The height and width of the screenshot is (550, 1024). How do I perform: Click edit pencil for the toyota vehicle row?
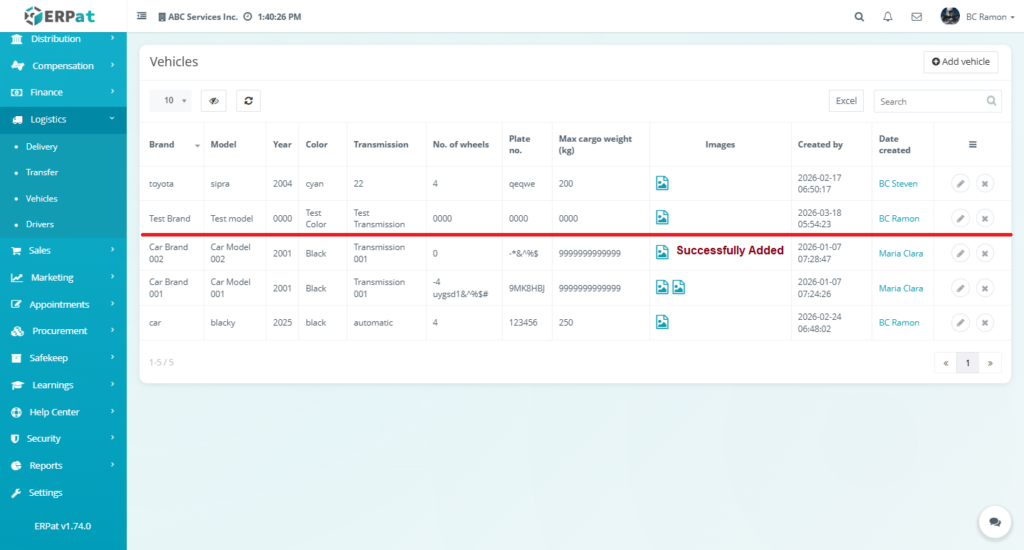(959, 184)
